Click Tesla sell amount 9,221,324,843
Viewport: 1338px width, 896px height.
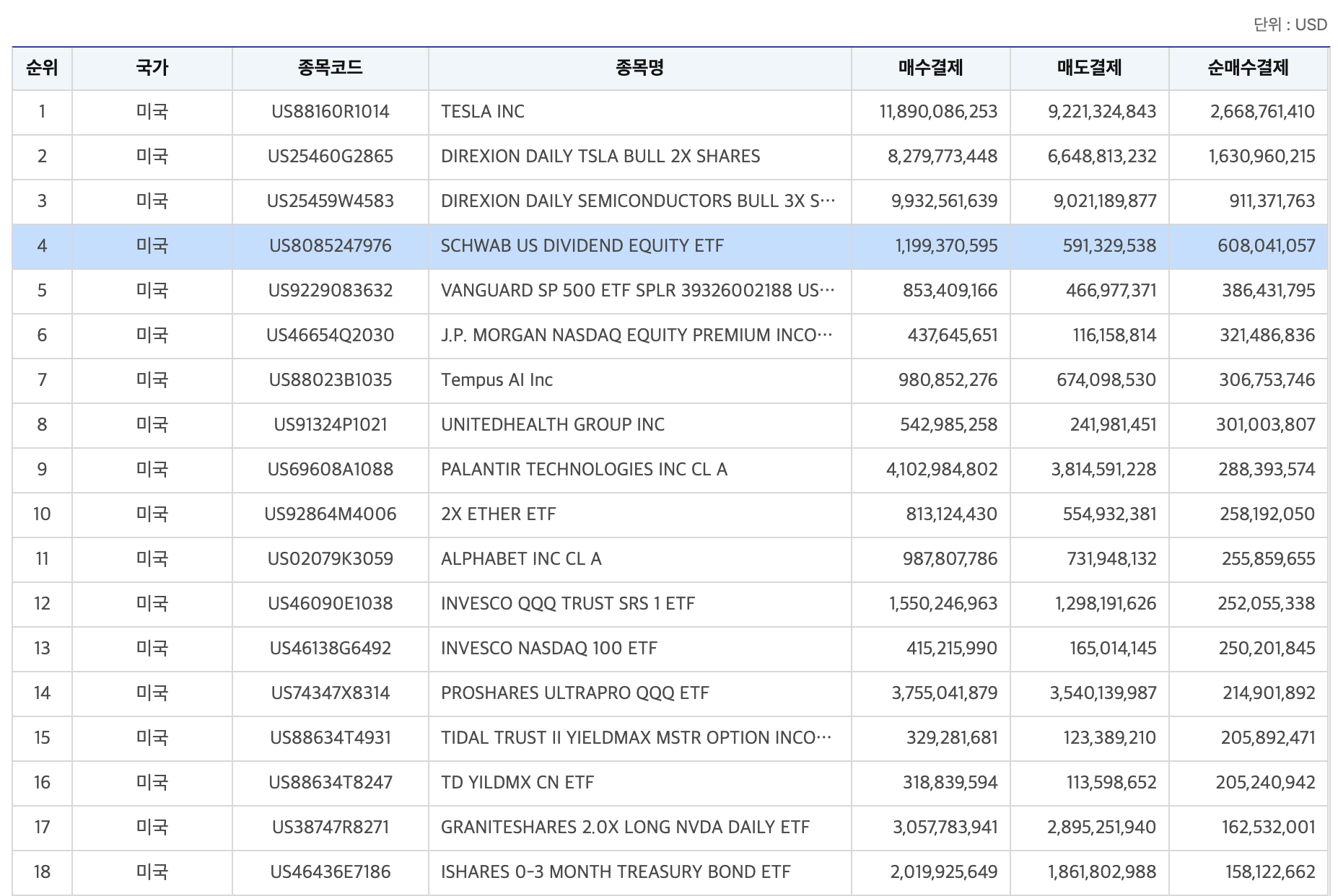pyautogui.click(x=1102, y=112)
